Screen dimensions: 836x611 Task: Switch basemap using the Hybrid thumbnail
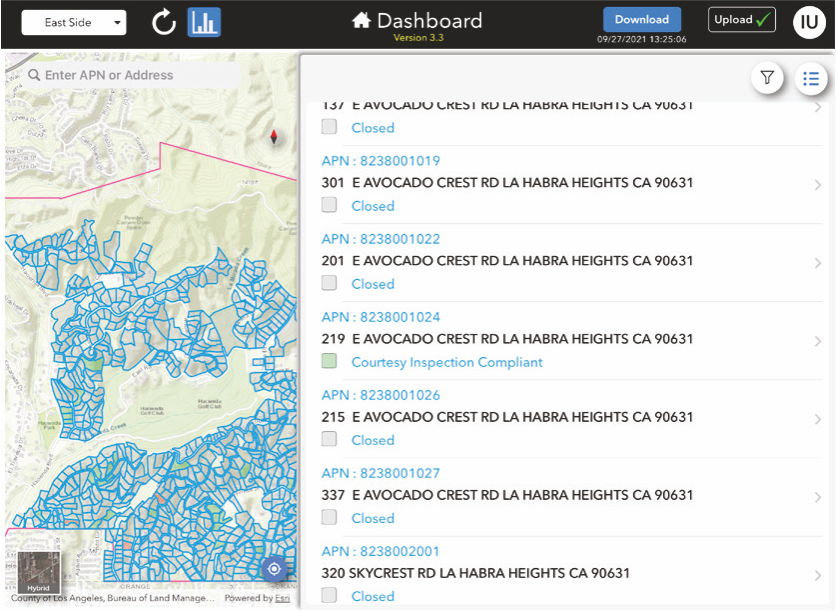pos(39,572)
